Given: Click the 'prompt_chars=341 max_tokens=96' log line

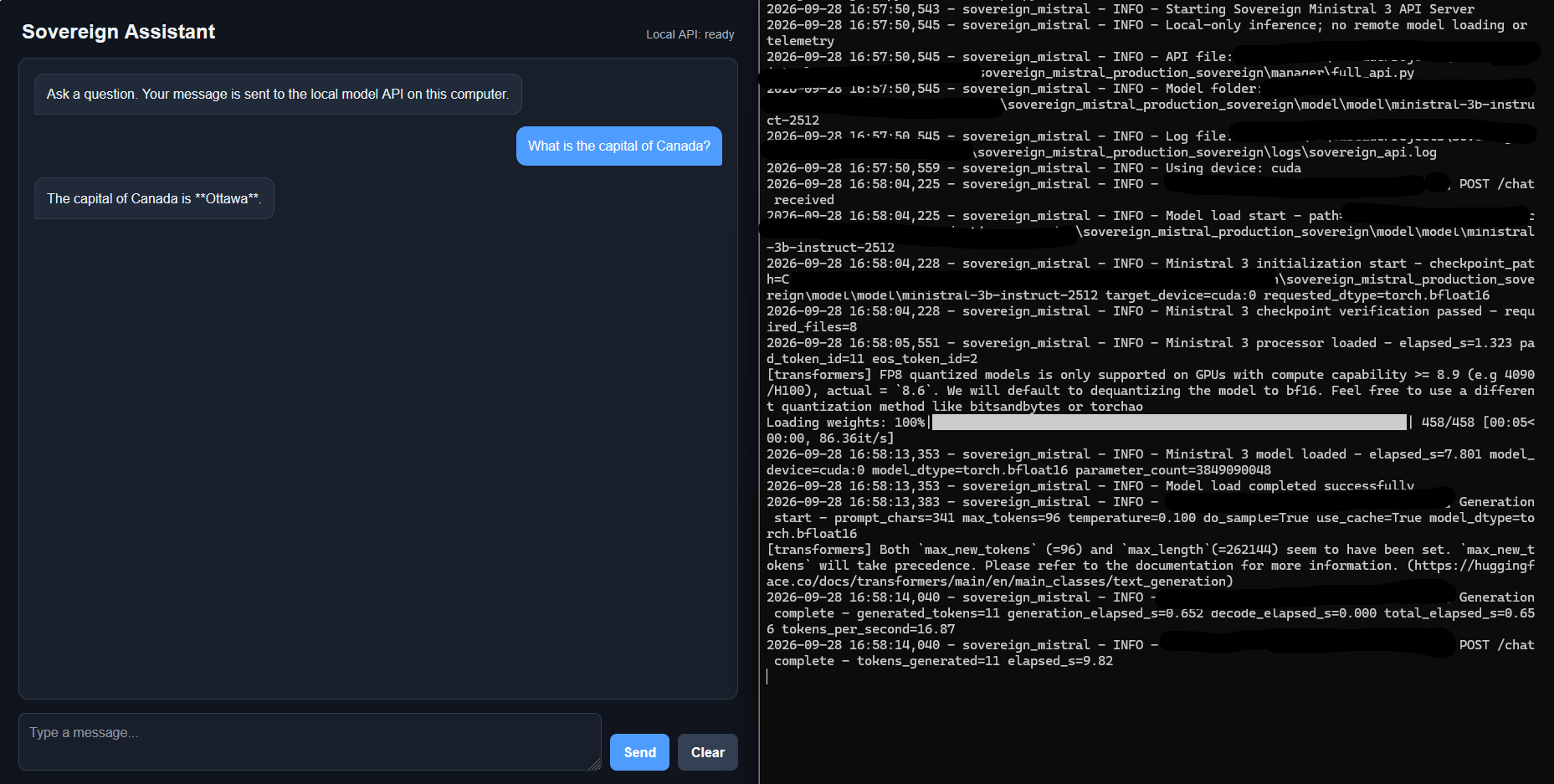Looking at the screenshot, I should pyautogui.click(x=1151, y=518).
